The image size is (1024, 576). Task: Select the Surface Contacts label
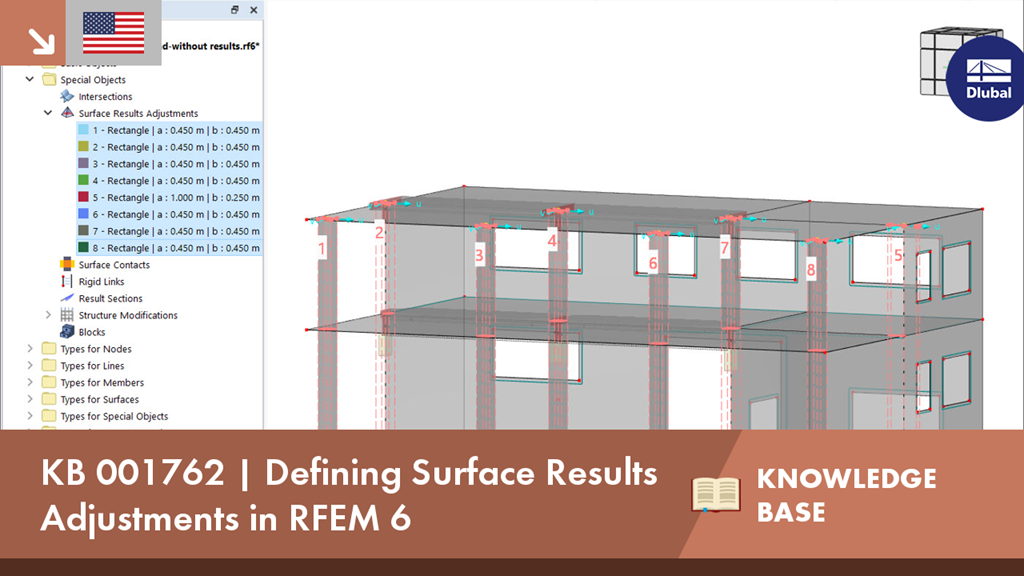coord(114,264)
